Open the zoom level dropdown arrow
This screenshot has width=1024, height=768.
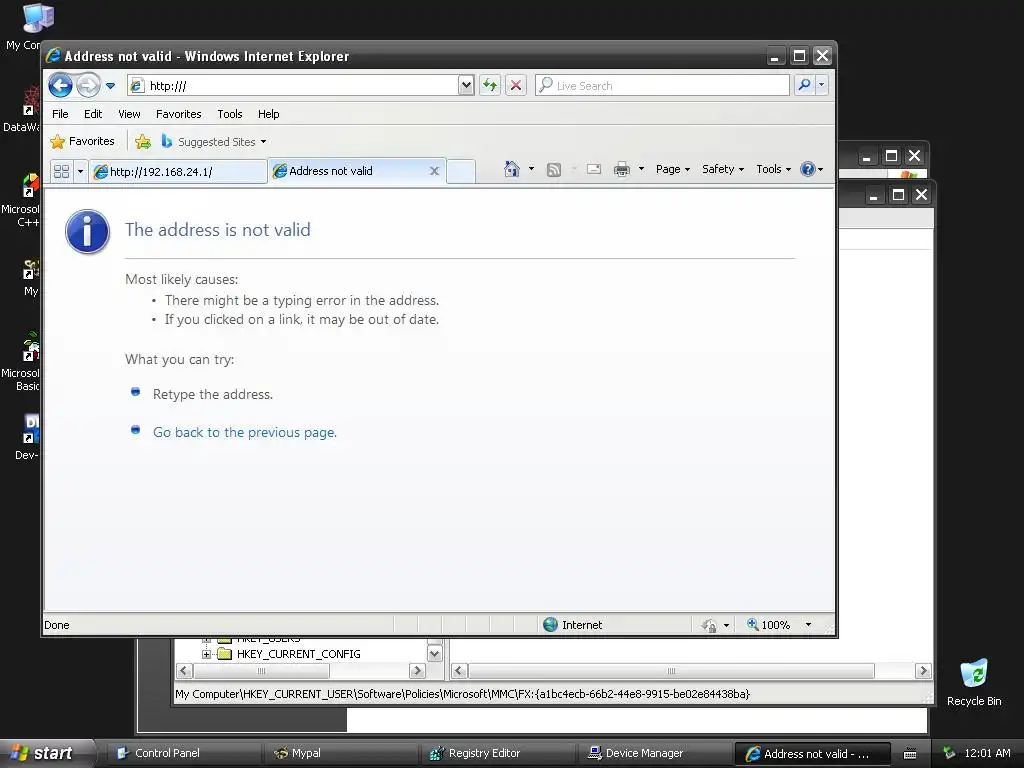coord(808,625)
